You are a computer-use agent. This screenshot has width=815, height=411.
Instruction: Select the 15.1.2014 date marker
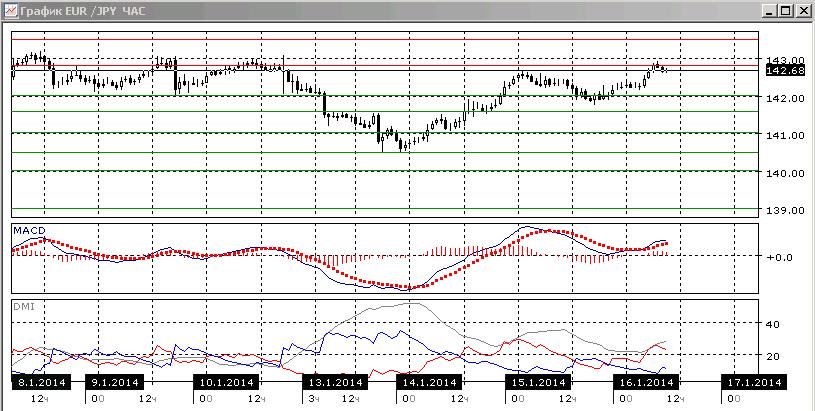(538, 382)
